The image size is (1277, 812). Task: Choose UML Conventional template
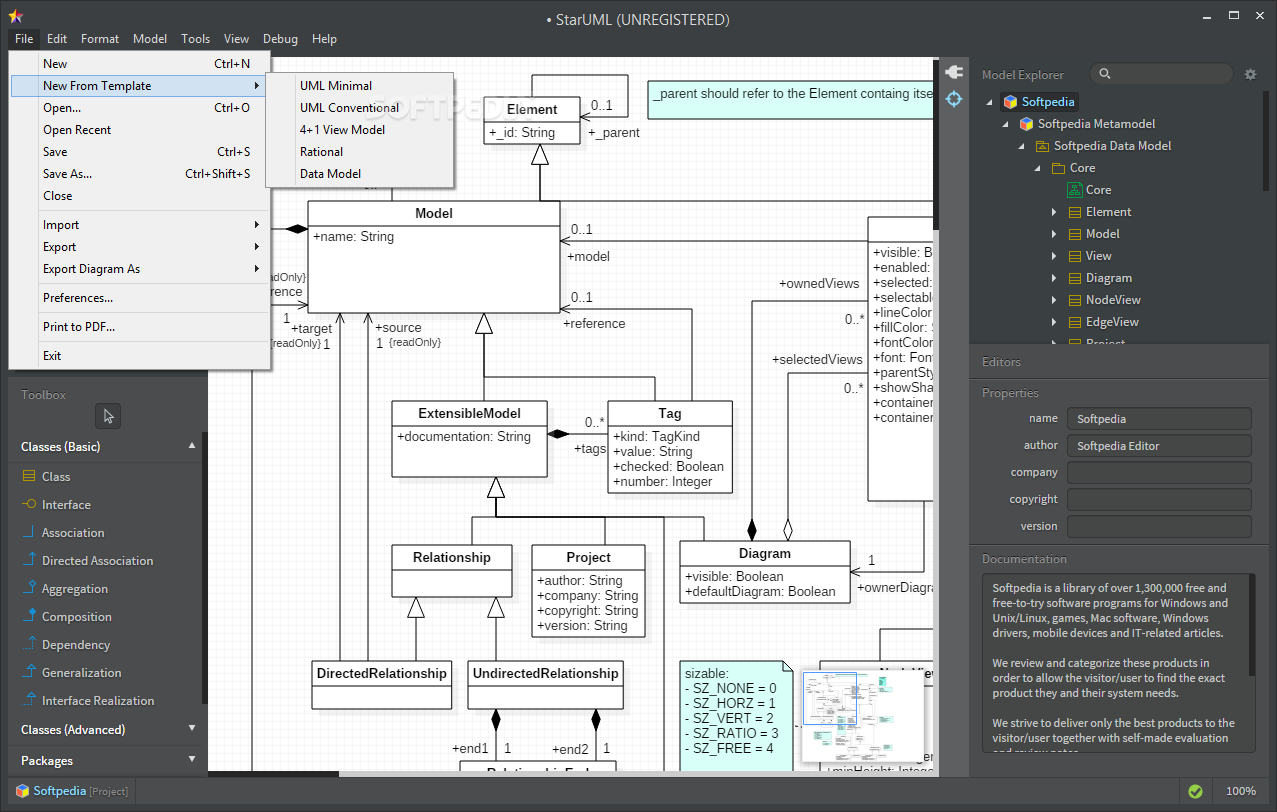pos(360,108)
